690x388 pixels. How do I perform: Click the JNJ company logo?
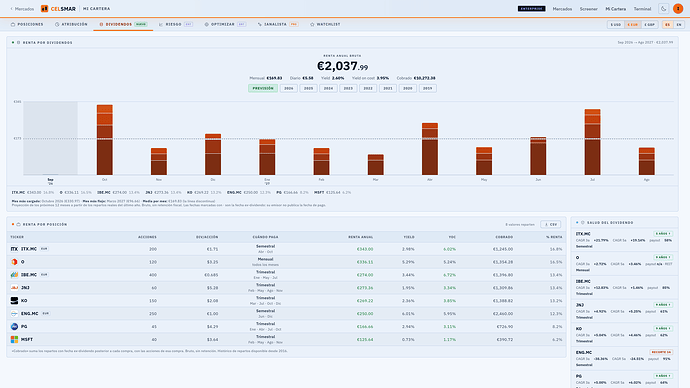(x=14, y=288)
